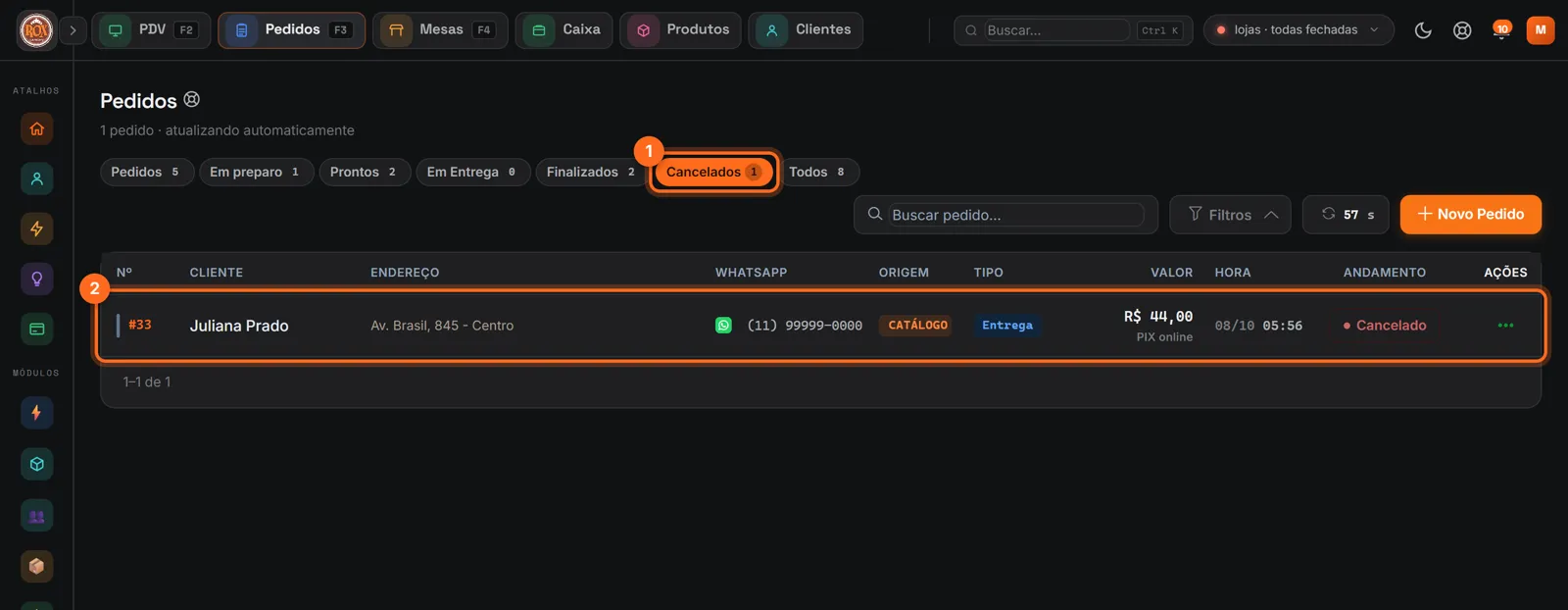
Task: Click the teal person icon in the Atalhos sidebar
Action: point(37,178)
